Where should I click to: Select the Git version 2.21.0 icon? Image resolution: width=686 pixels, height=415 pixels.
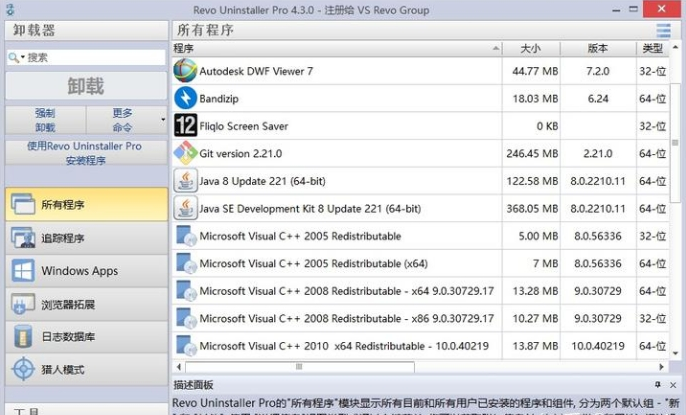185,153
